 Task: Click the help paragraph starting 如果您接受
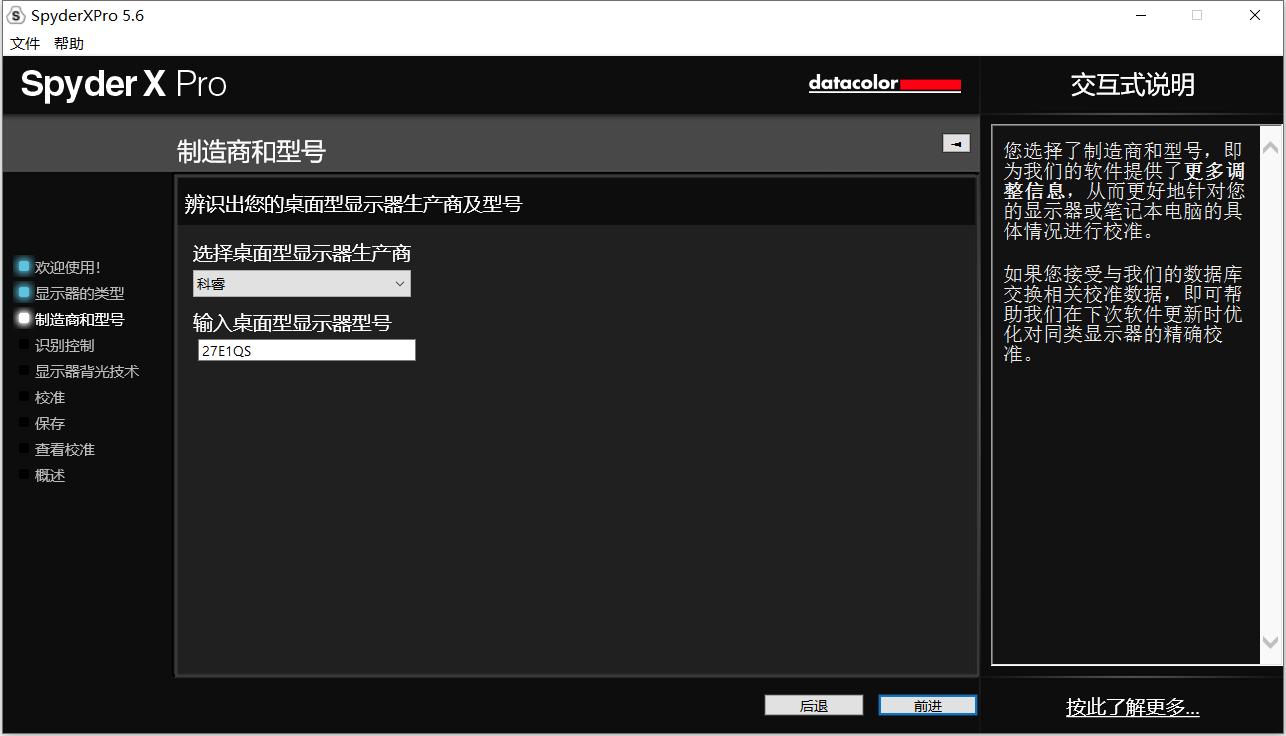[x=1124, y=313]
